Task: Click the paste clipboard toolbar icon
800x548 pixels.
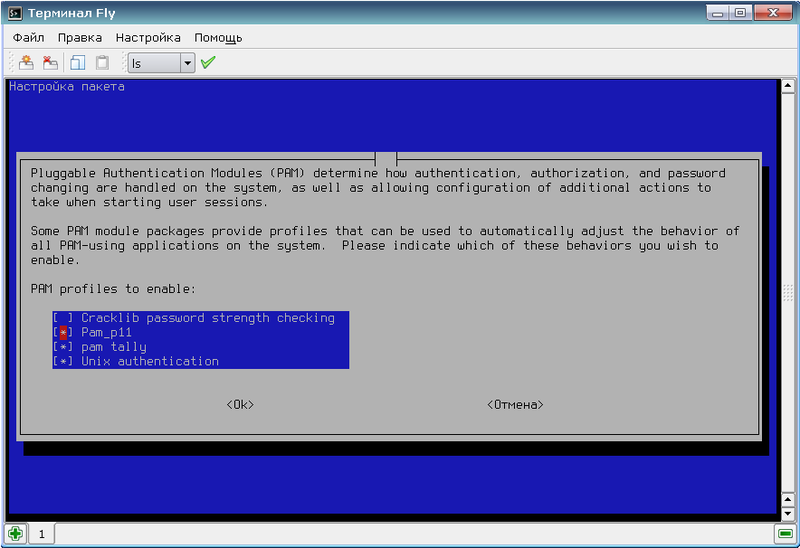Action: coord(102,63)
